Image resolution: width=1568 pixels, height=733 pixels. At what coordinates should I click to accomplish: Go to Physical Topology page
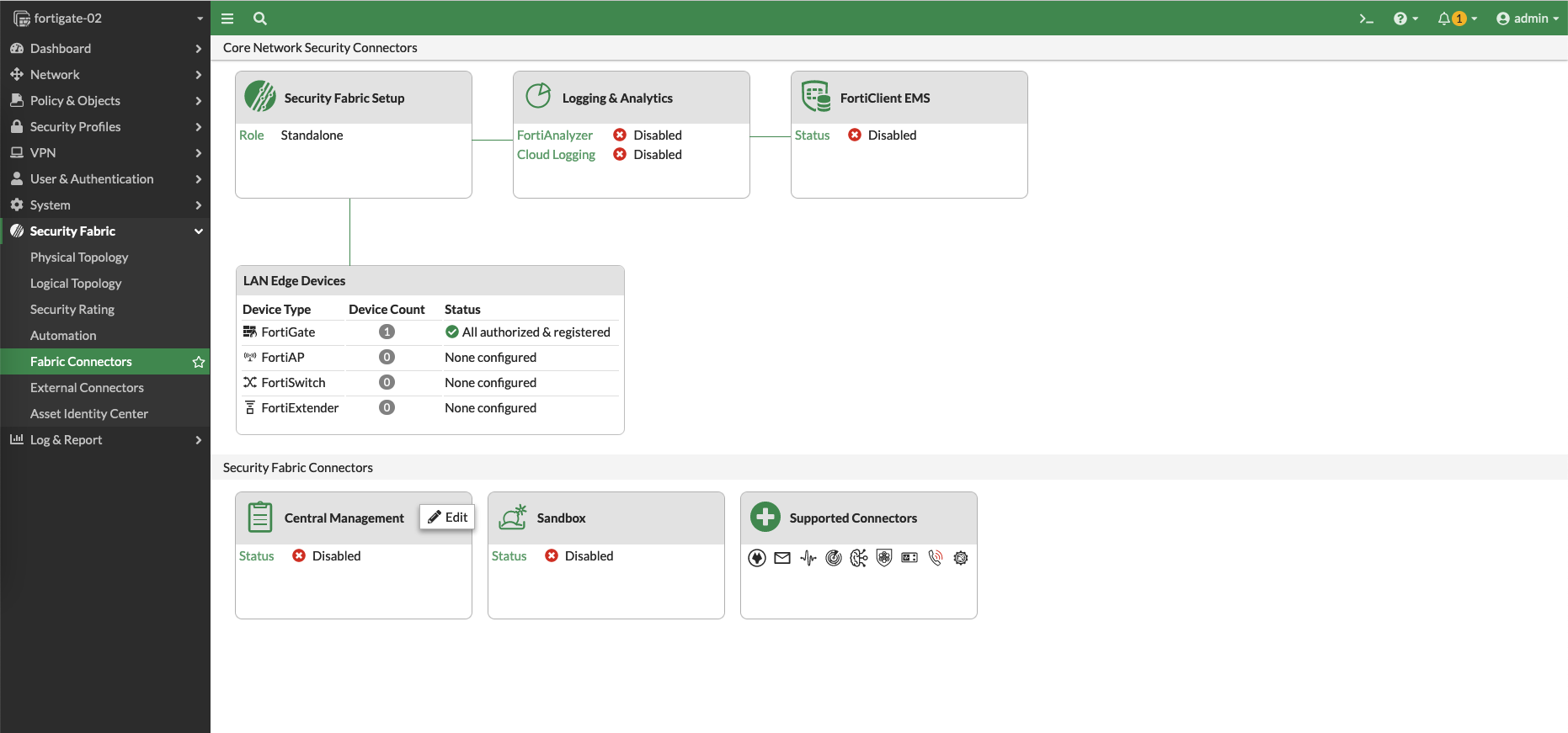pos(79,258)
